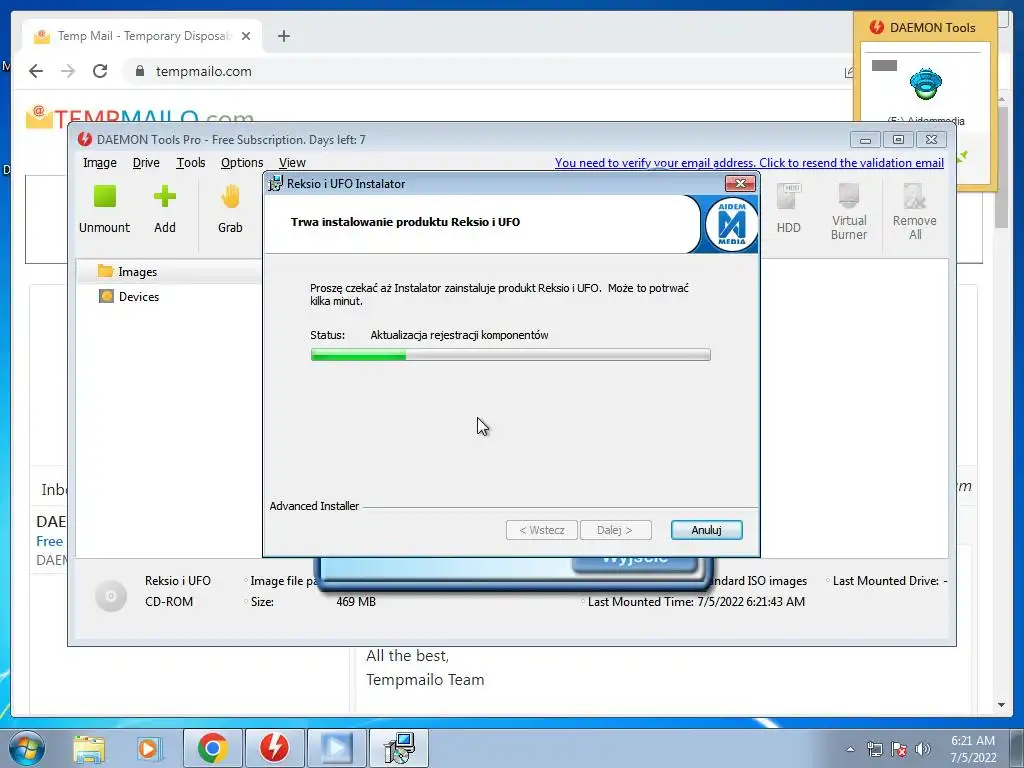Open the Drive menu
This screenshot has width=1024, height=768.
tap(146, 163)
